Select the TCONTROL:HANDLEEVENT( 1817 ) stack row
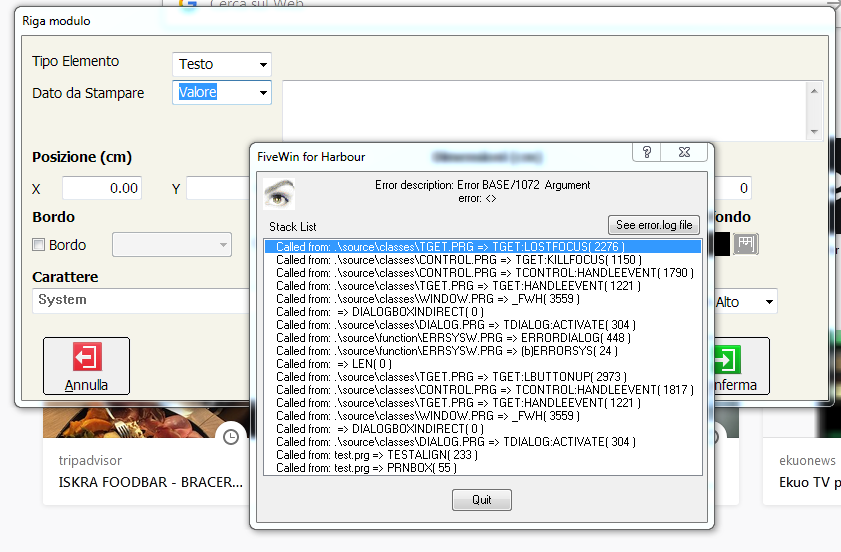Screen dimensions: 841x552 (483, 390)
